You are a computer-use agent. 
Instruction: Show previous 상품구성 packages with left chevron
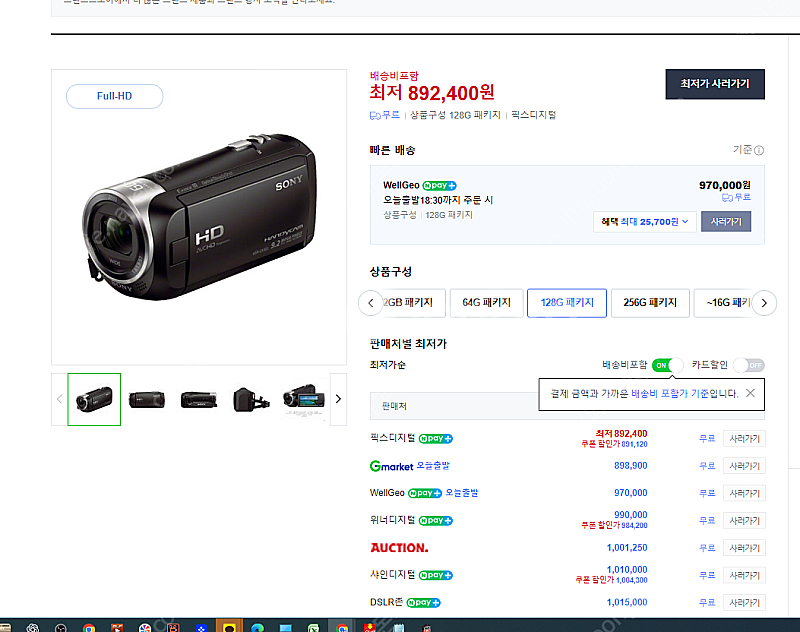[x=371, y=302]
